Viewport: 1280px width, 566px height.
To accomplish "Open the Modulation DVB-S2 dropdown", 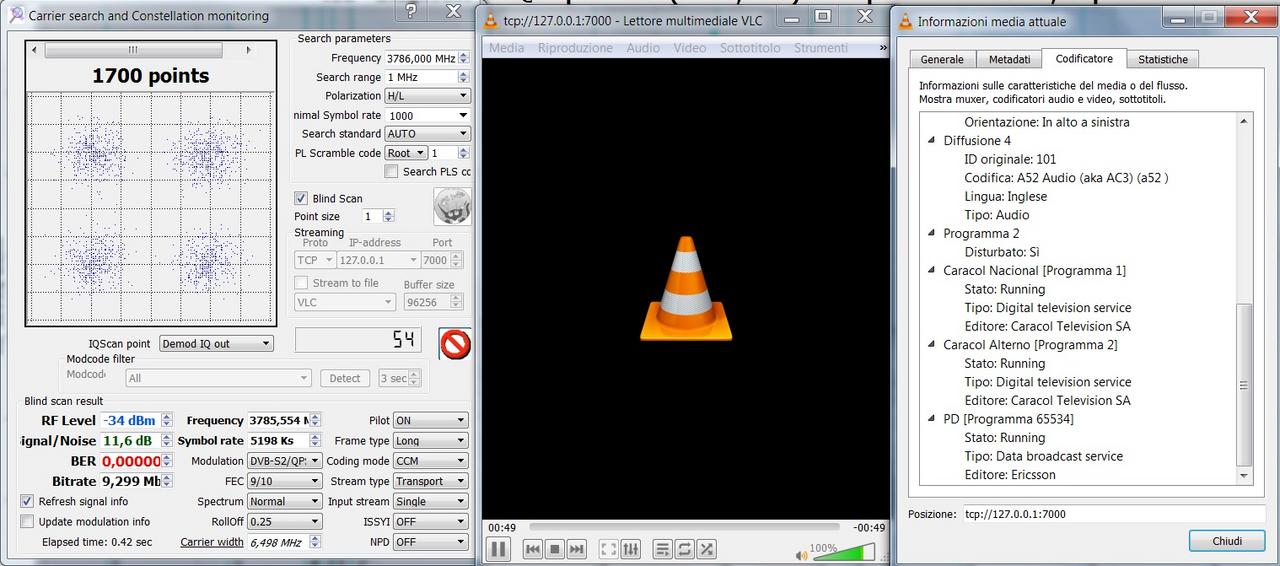I will coord(285,461).
